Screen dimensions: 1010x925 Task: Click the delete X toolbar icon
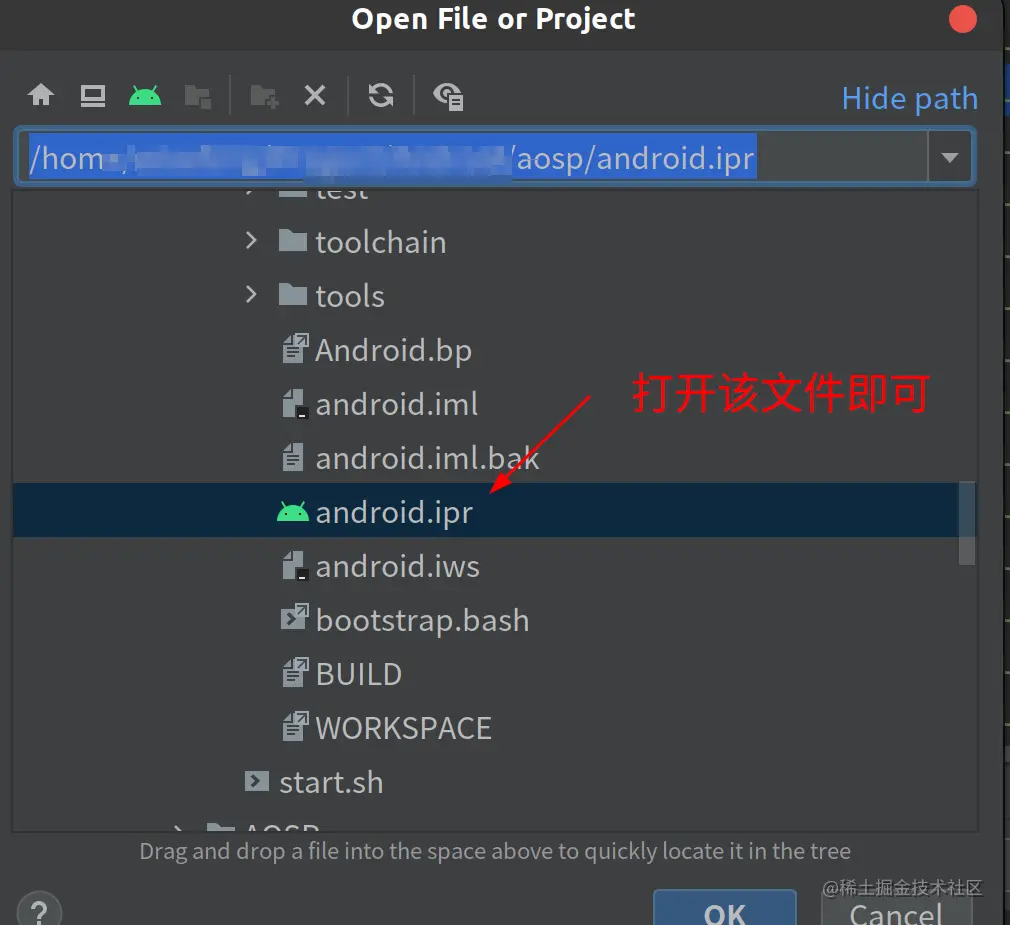point(315,96)
